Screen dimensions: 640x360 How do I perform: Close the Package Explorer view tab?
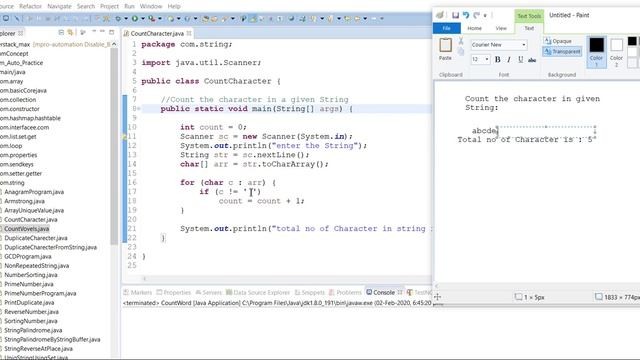click(20, 33)
